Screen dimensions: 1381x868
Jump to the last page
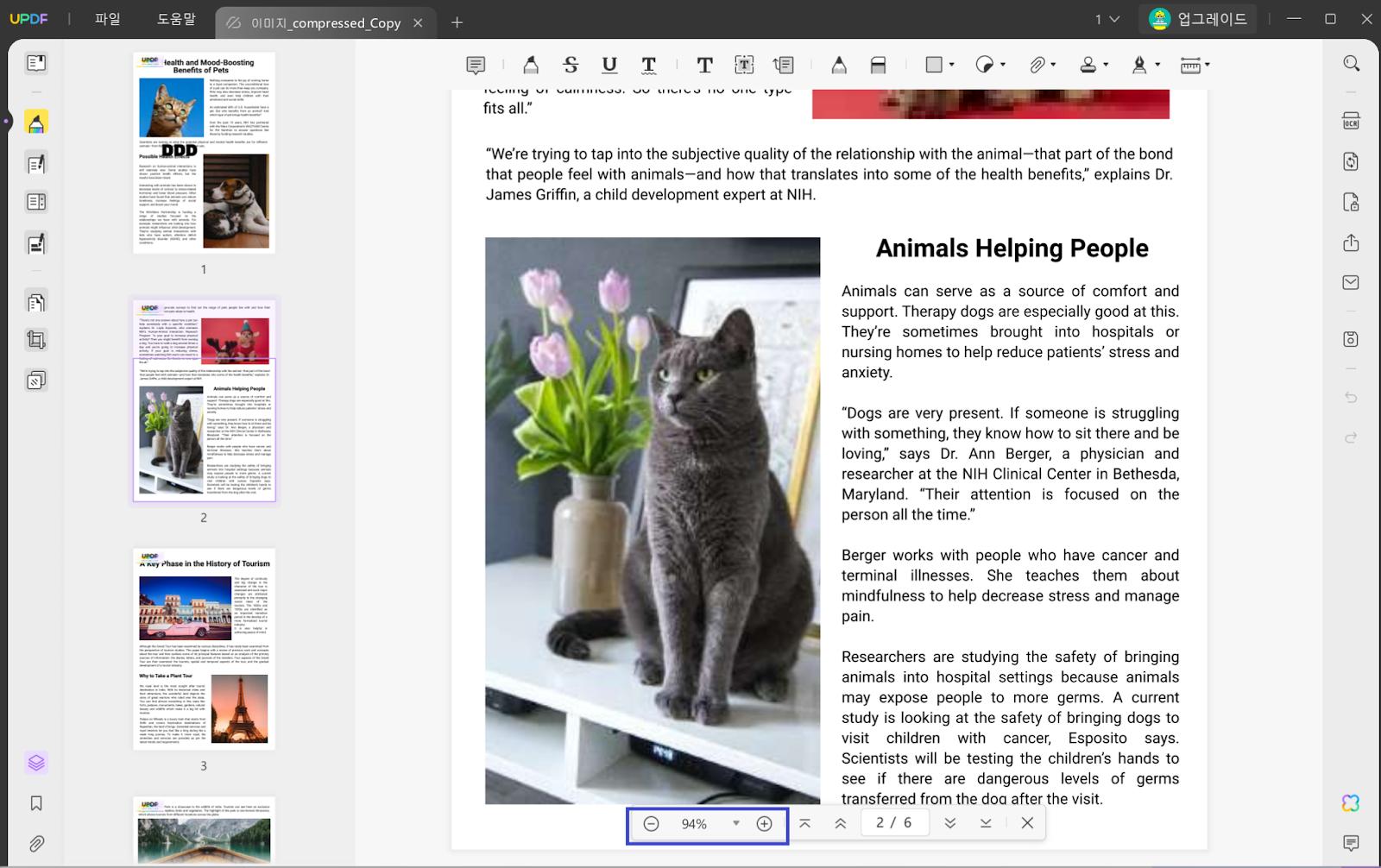986,823
